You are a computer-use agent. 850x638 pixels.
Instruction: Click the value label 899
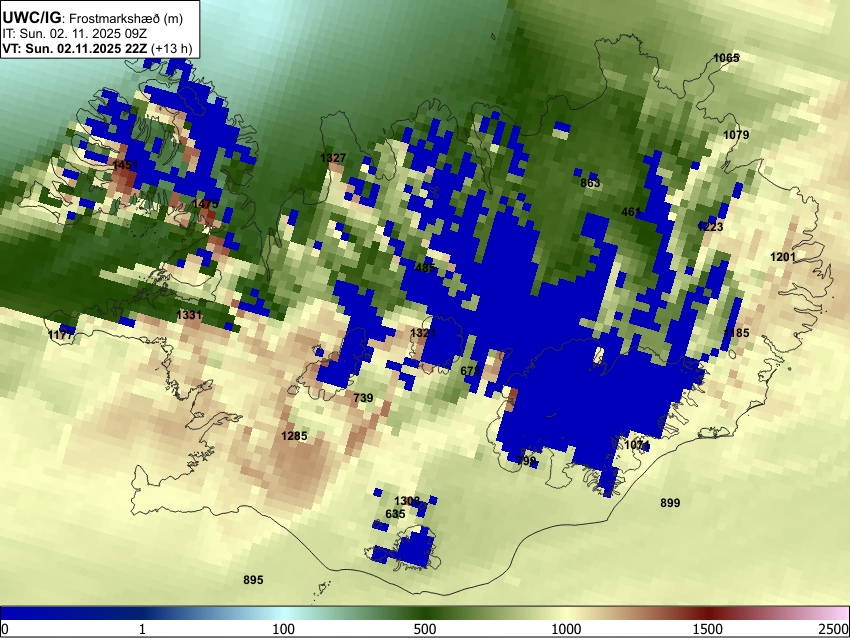point(670,503)
